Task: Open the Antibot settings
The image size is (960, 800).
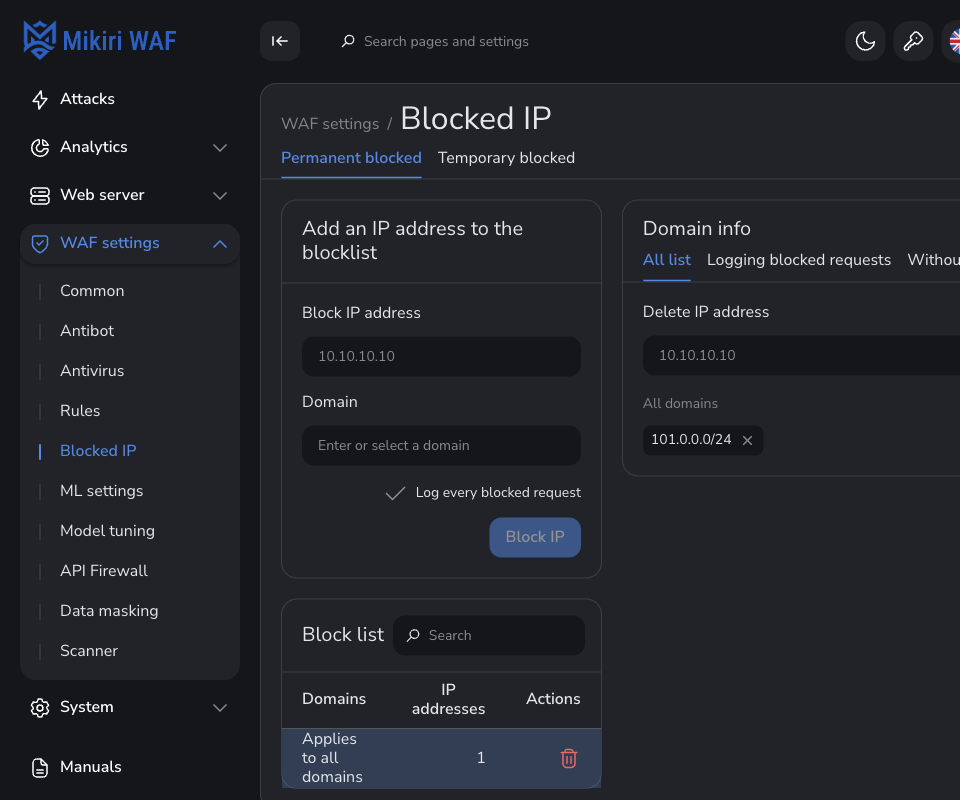Action: (87, 331)
